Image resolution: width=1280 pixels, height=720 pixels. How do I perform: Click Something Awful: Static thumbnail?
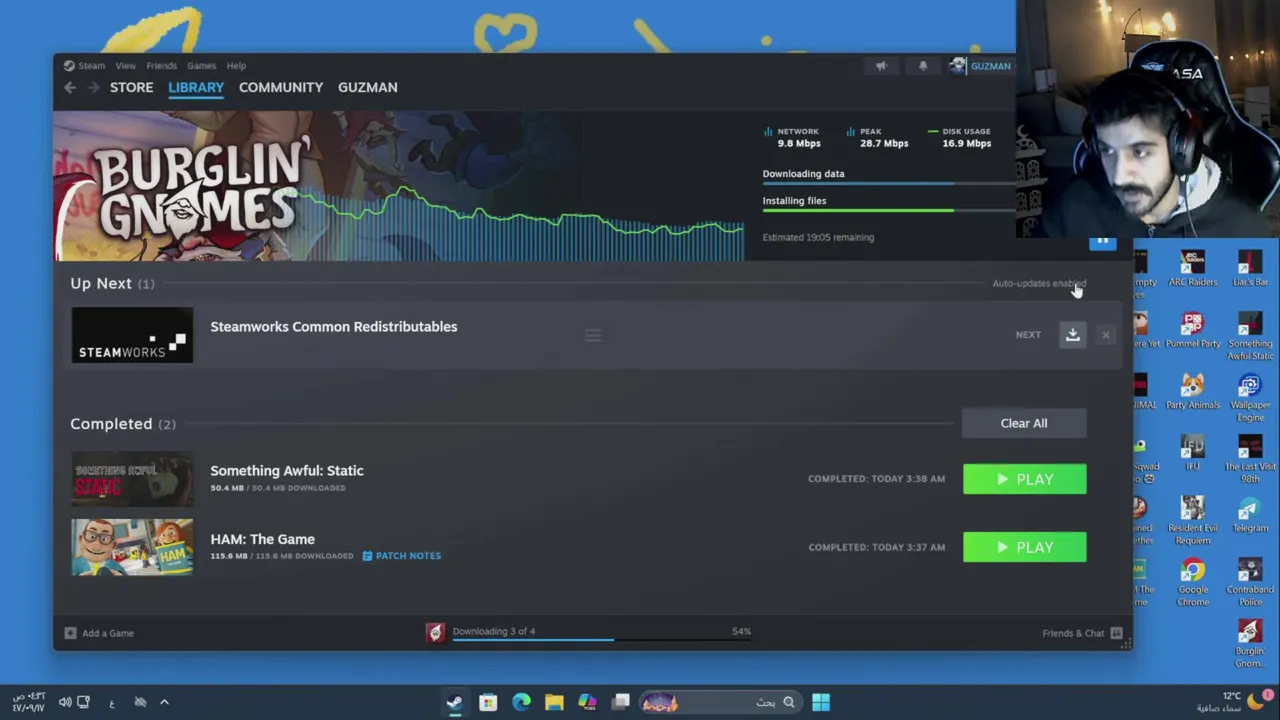coord(132,479)
